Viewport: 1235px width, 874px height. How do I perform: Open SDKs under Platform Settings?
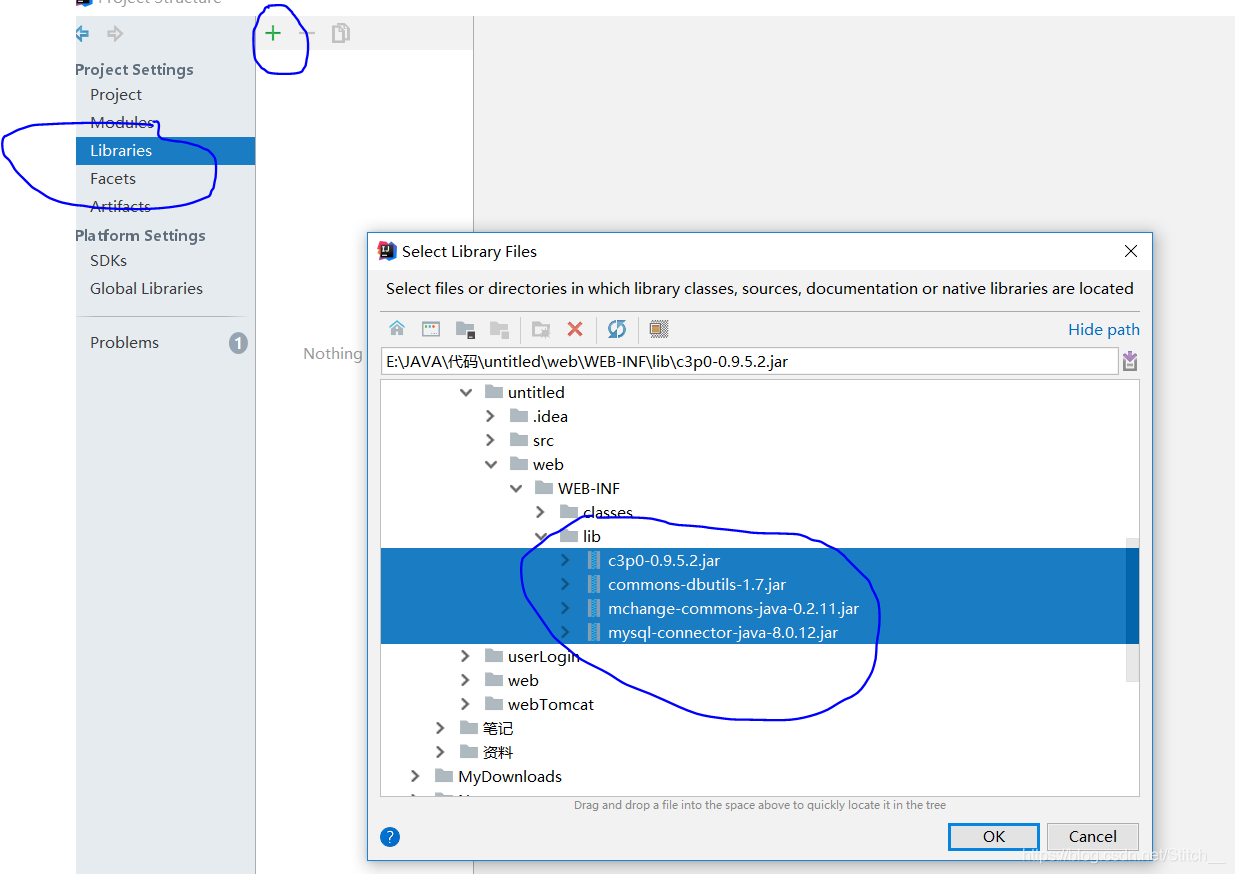108,260
